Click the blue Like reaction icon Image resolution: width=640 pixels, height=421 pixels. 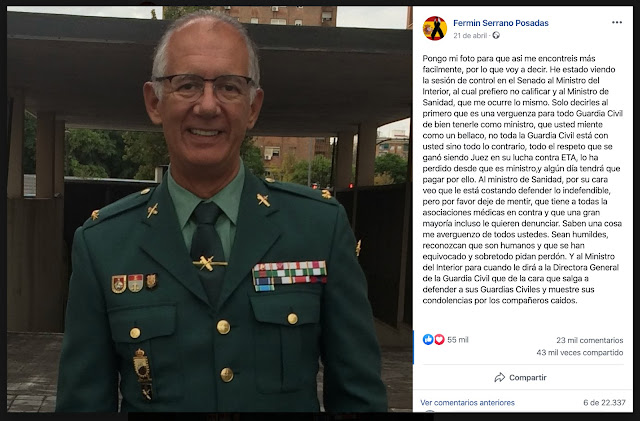pyautogui.click(x=428, y=339)
